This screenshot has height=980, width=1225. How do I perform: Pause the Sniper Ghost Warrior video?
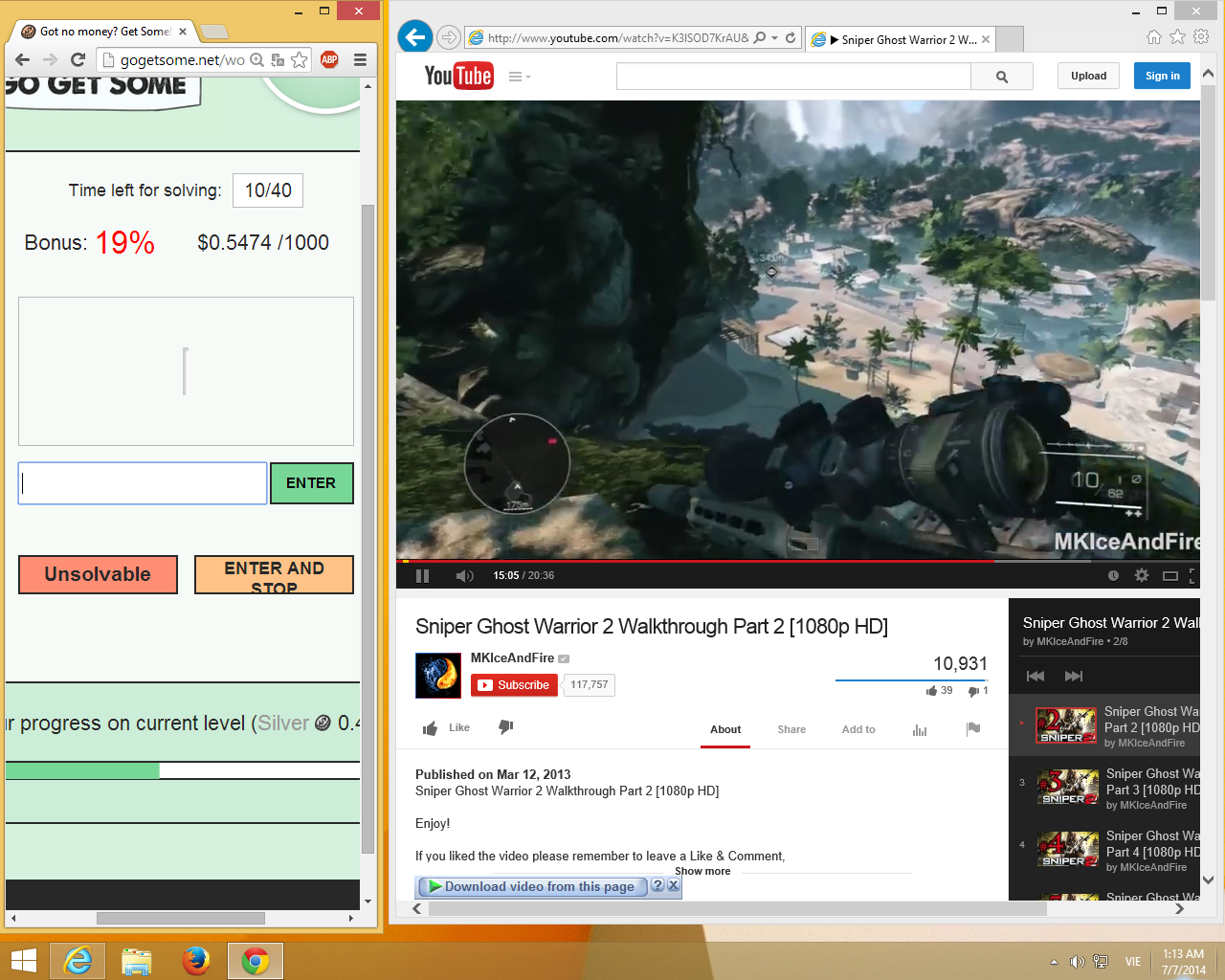422,575
